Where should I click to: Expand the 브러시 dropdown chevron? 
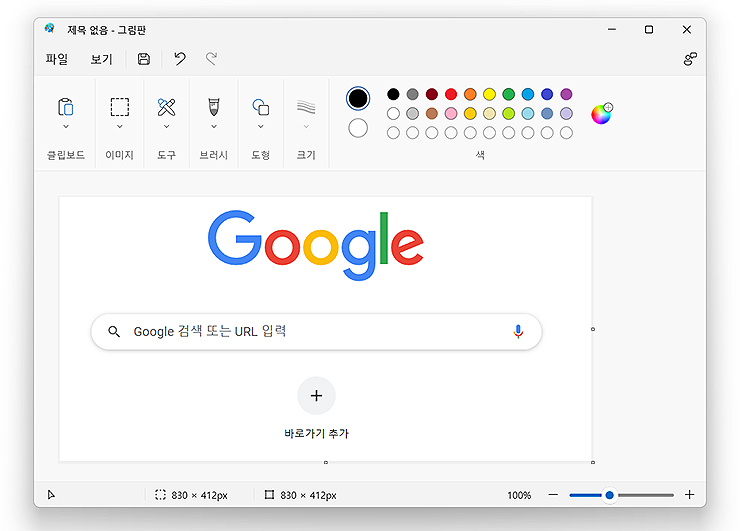(x=214, y=126)
